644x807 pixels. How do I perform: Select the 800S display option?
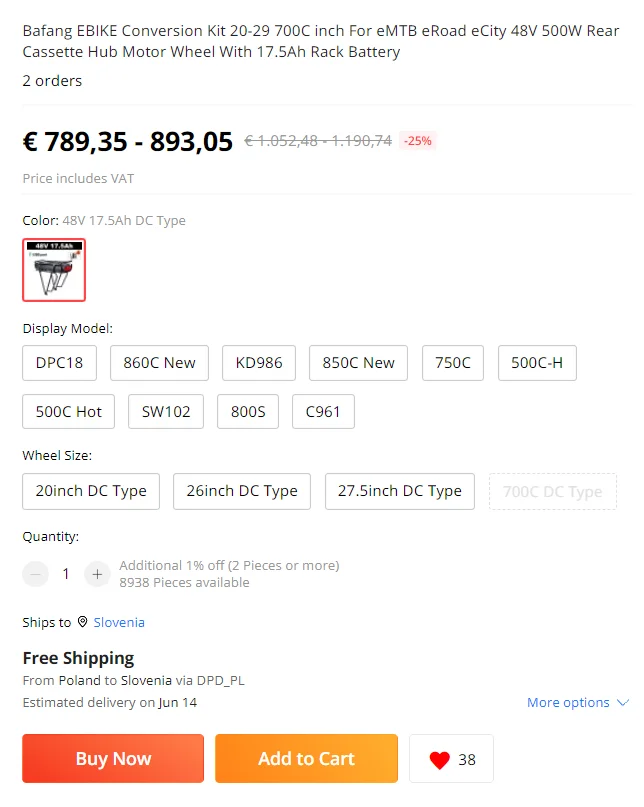point(248,412)
